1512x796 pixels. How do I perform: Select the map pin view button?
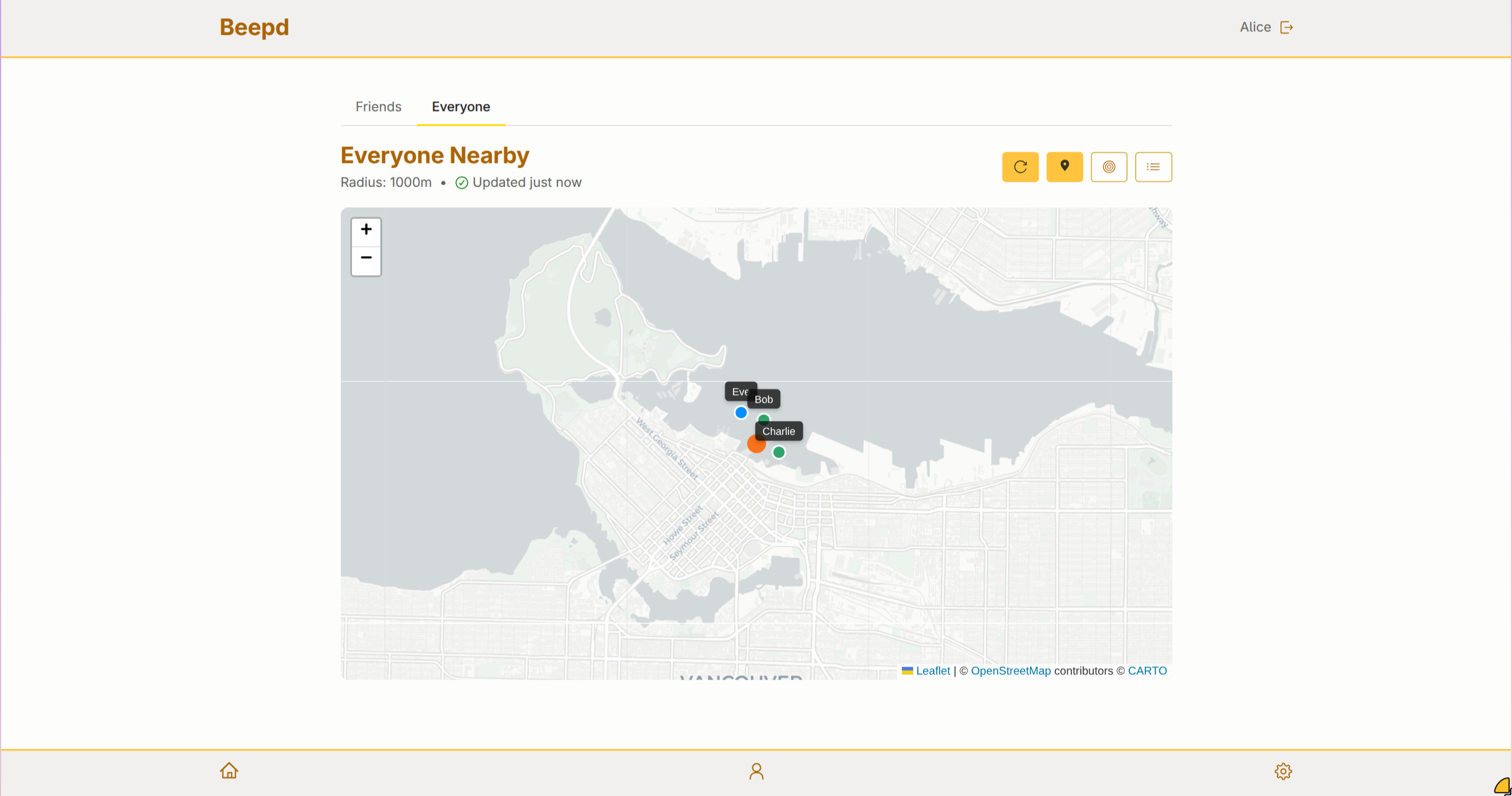point(1064,167)
